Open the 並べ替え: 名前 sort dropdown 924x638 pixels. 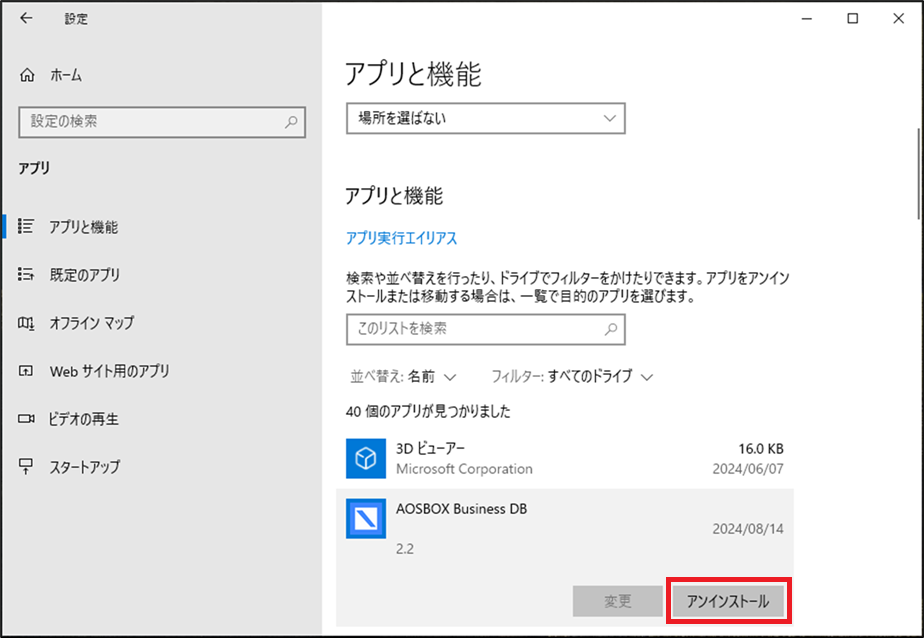403,376
